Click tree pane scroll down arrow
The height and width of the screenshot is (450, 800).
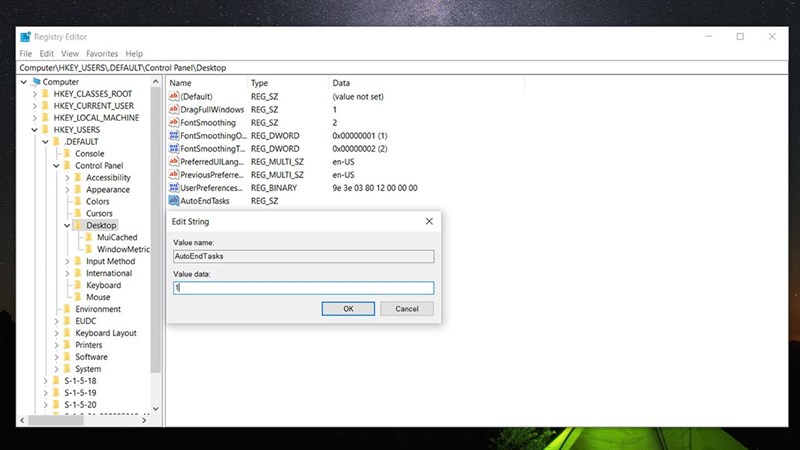click(x=156, y=408)
